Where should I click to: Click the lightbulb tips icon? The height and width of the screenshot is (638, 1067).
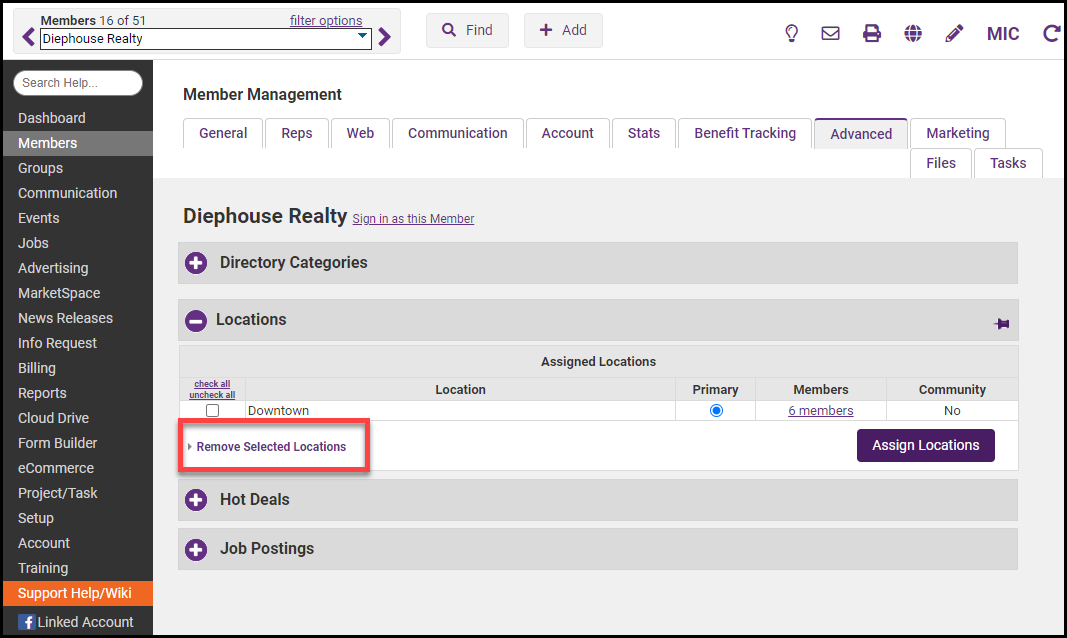pos(791,33)
